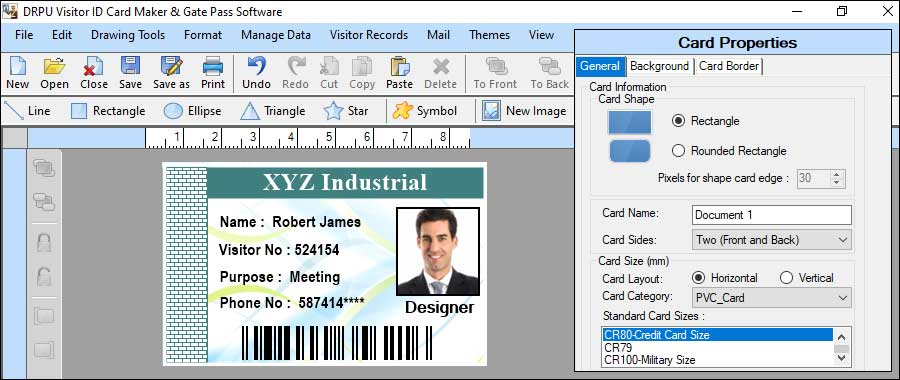Click the Card Name input field
This screenshot has height=380, width=900.
click(x=772, y=215)
